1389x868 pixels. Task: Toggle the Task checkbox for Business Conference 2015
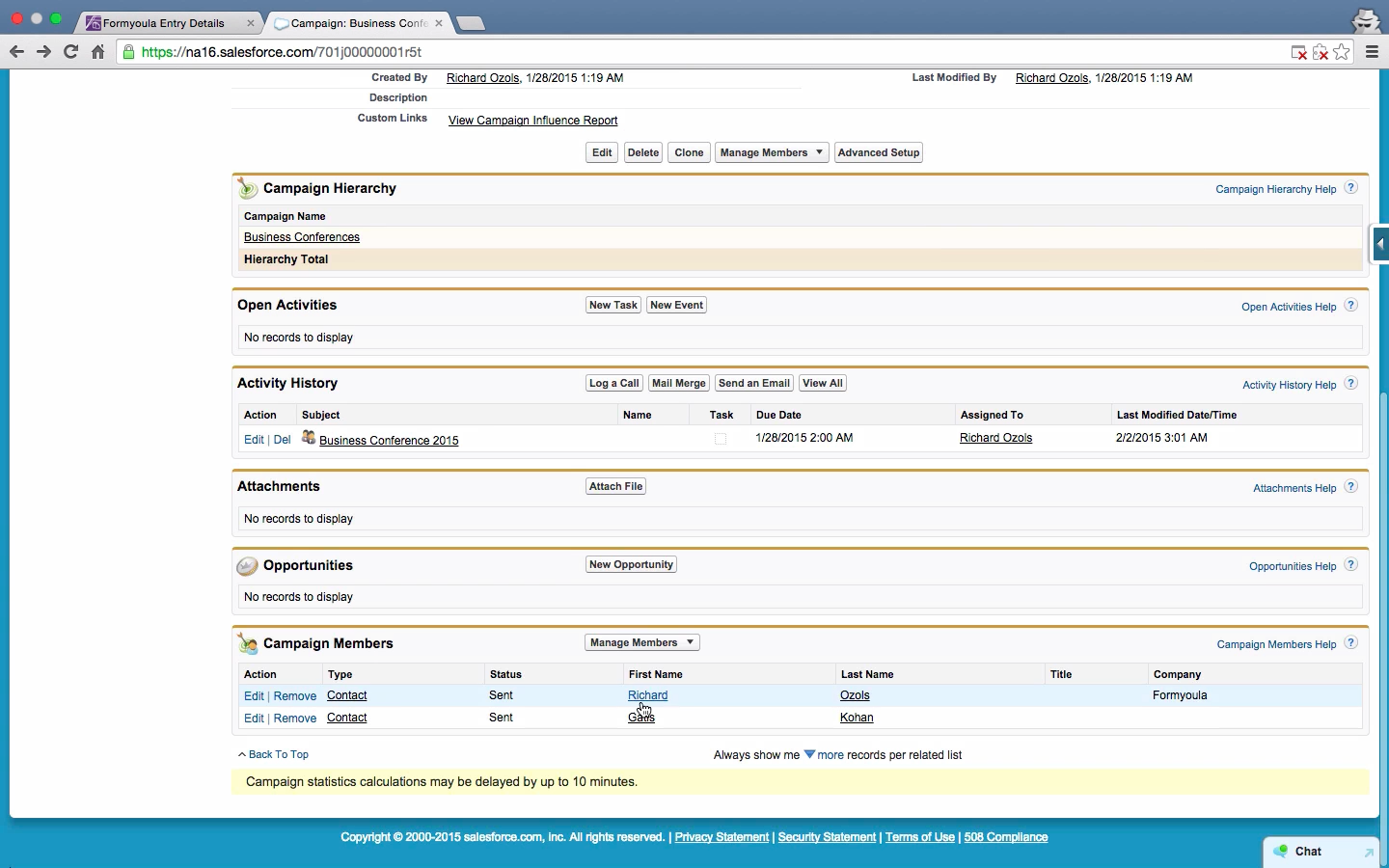(721, 439)
